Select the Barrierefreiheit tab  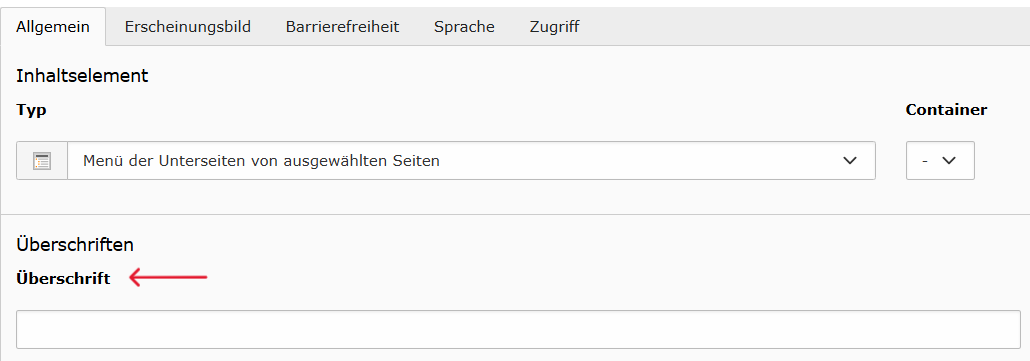coord(342,27)
